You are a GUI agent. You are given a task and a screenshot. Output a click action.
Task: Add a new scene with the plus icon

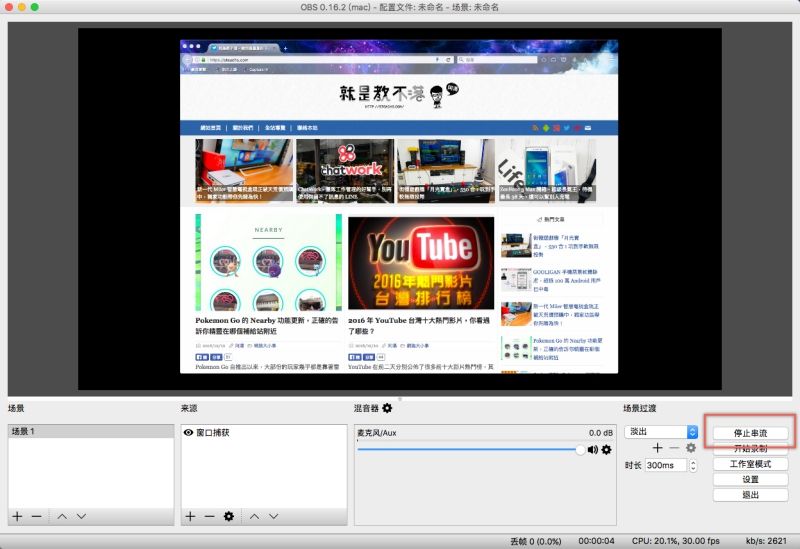pyautogui.click(x=16, y=516)
